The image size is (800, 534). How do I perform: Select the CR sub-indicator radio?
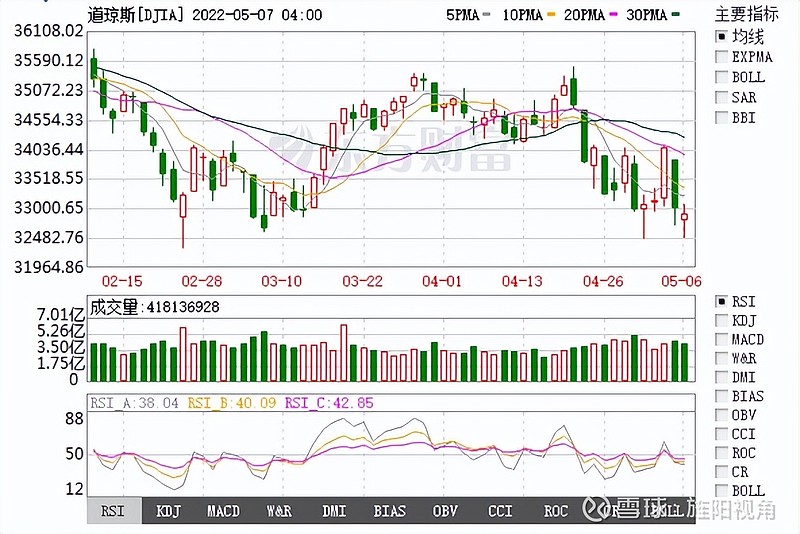point(721,471)
